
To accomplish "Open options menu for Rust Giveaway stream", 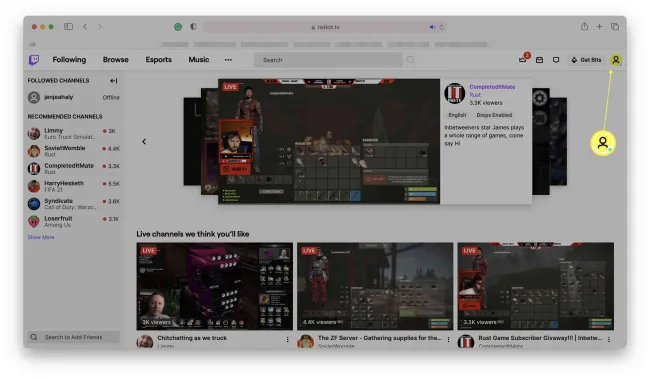I will (609, 340).
